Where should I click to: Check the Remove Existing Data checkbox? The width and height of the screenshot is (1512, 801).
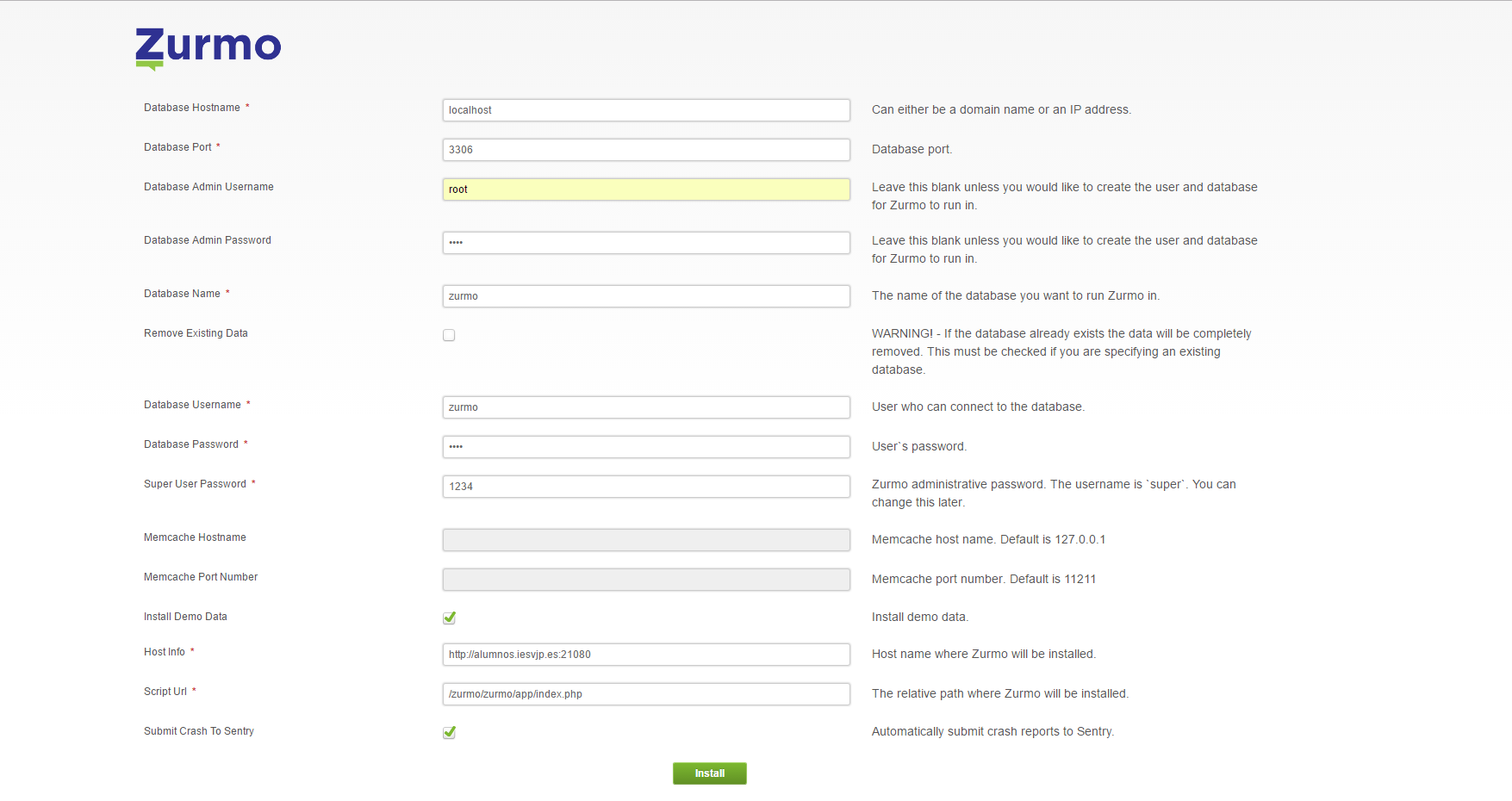tap(449, 335)
